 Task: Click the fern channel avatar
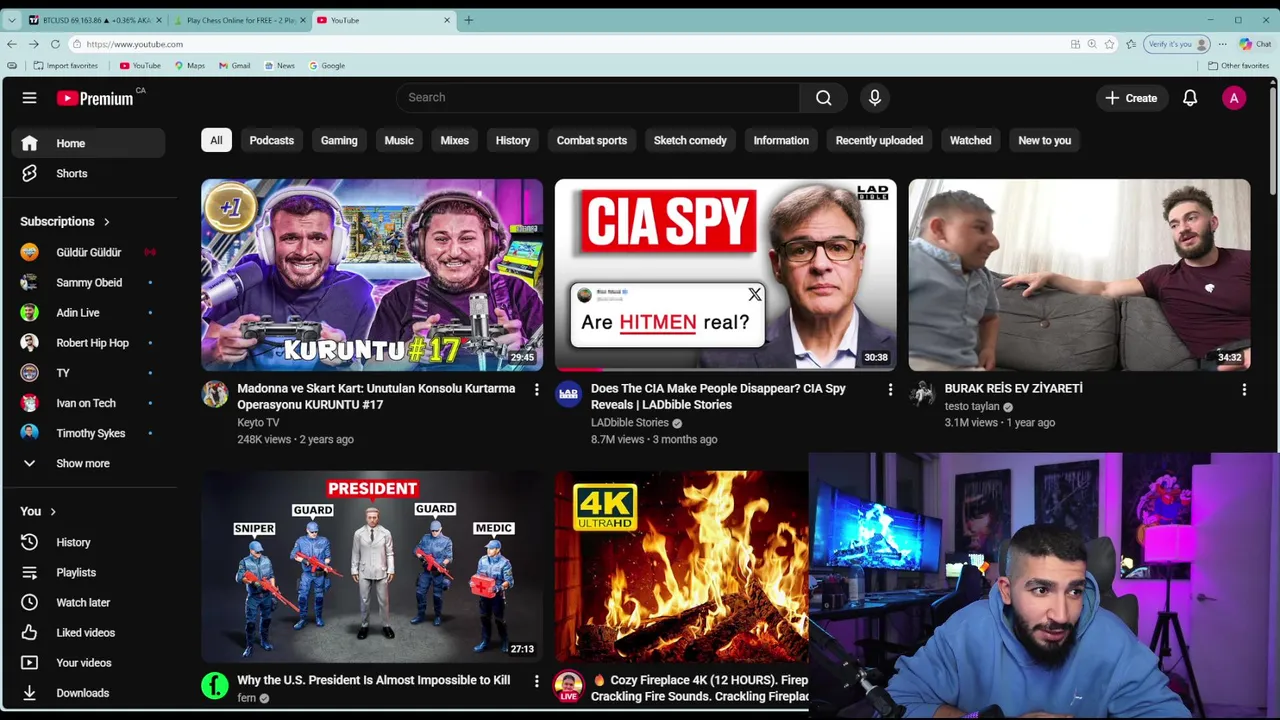[x=215, y=685]
